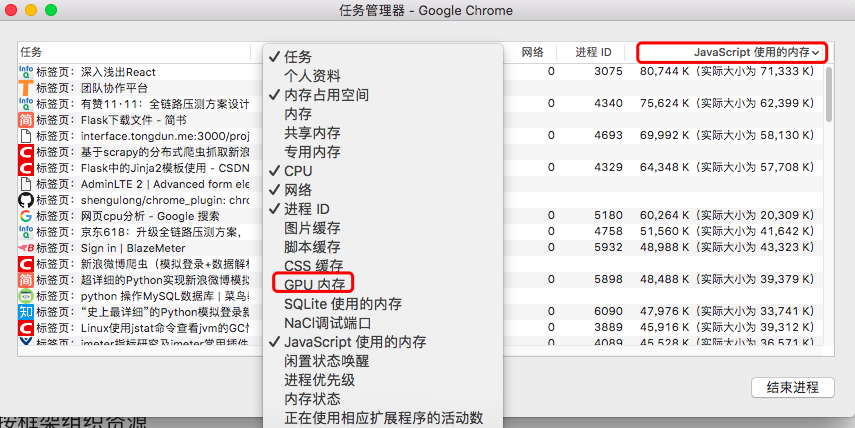This screenshot has height=428, width=855.
Task: Click process ID 5180
Action: tap(608, 215)
